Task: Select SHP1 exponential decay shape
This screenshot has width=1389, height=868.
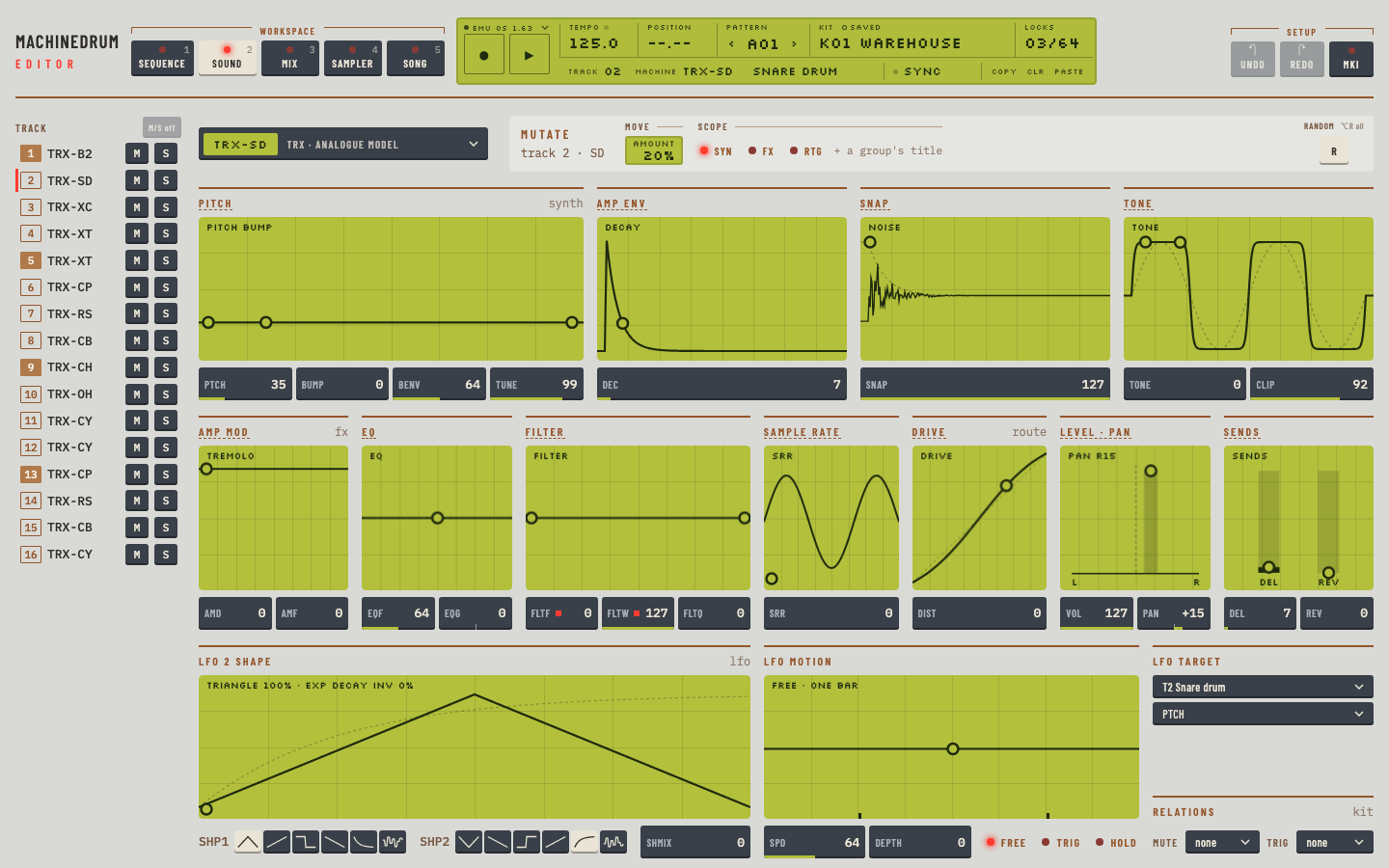Action: tap(364, 842)
